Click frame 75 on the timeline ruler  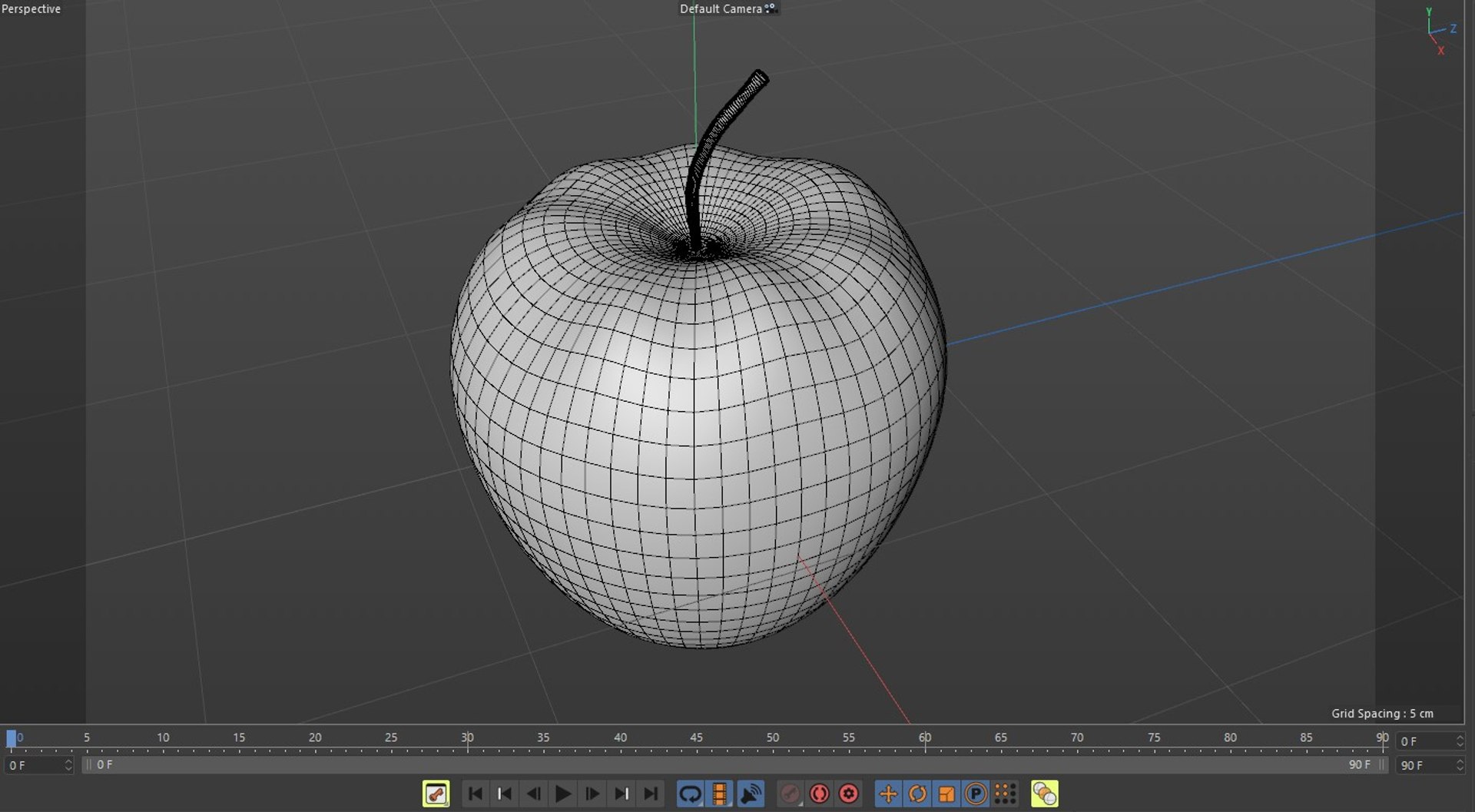coord(1154,739)
